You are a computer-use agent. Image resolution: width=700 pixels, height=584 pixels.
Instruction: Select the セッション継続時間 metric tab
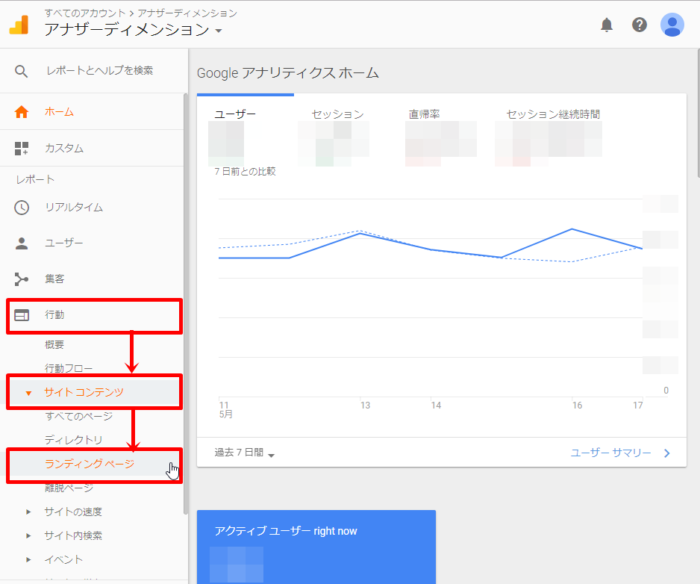(x=553, y=114)
